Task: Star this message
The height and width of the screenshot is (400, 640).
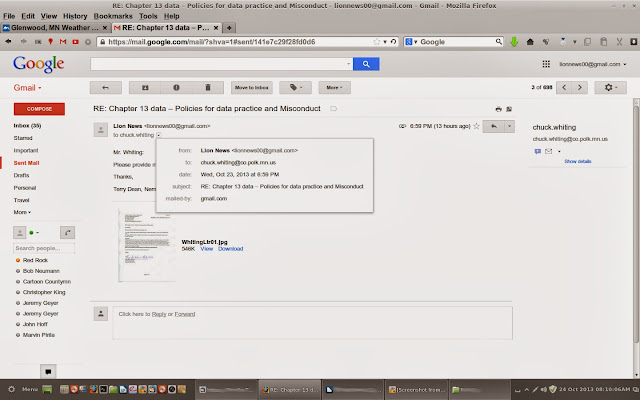Action: coord(476,126)
